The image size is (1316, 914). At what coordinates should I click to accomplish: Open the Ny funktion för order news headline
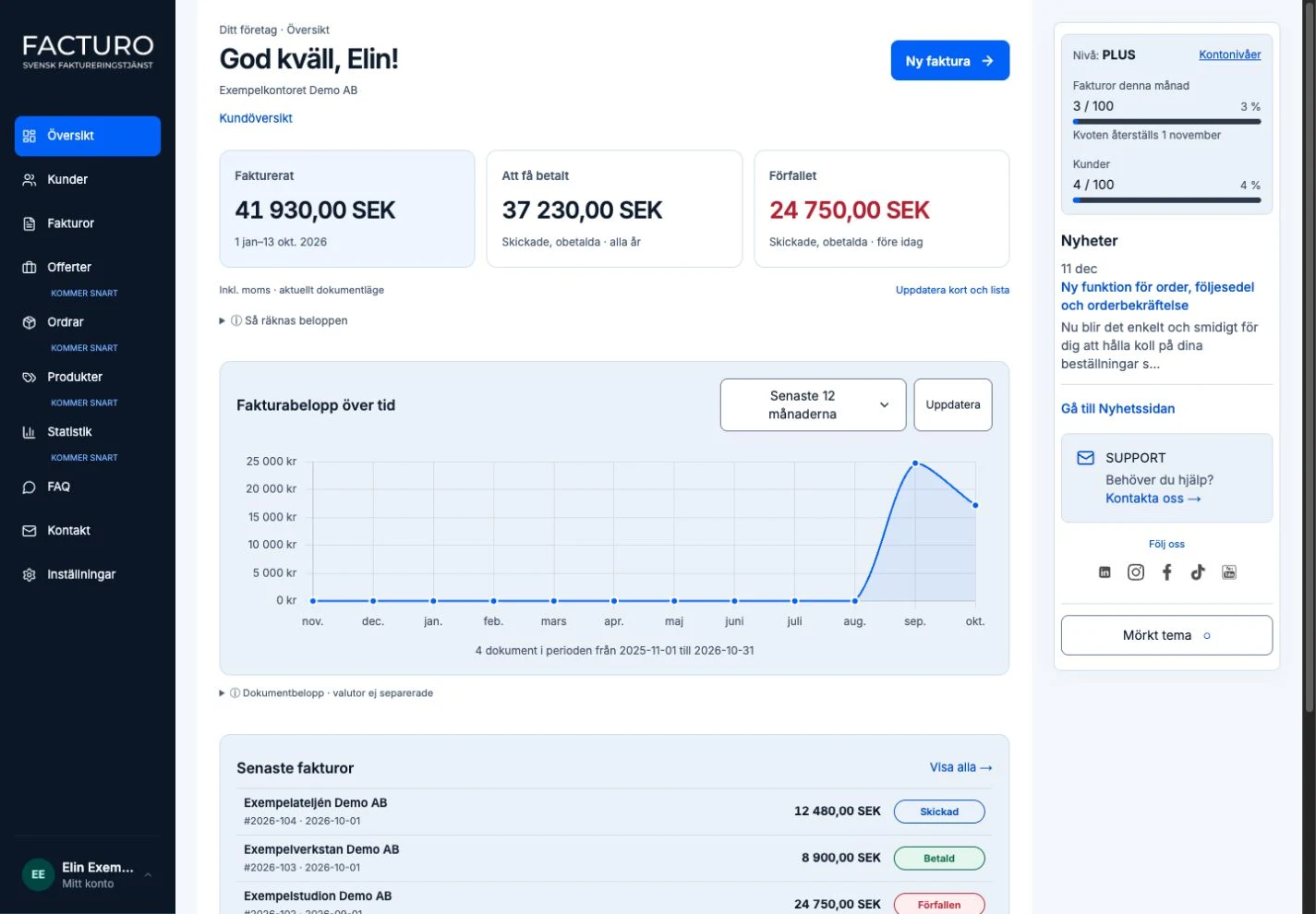point(1158,296)
